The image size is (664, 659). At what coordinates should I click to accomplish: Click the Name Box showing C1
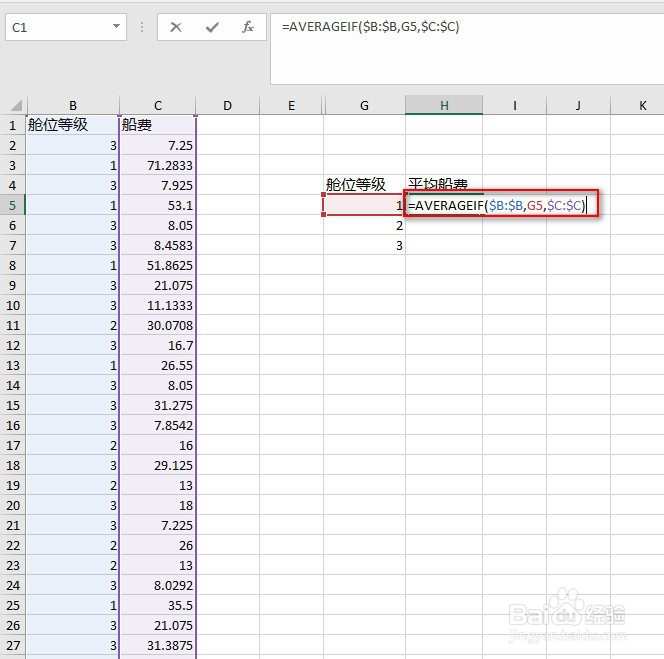click(x=66, y=27)
